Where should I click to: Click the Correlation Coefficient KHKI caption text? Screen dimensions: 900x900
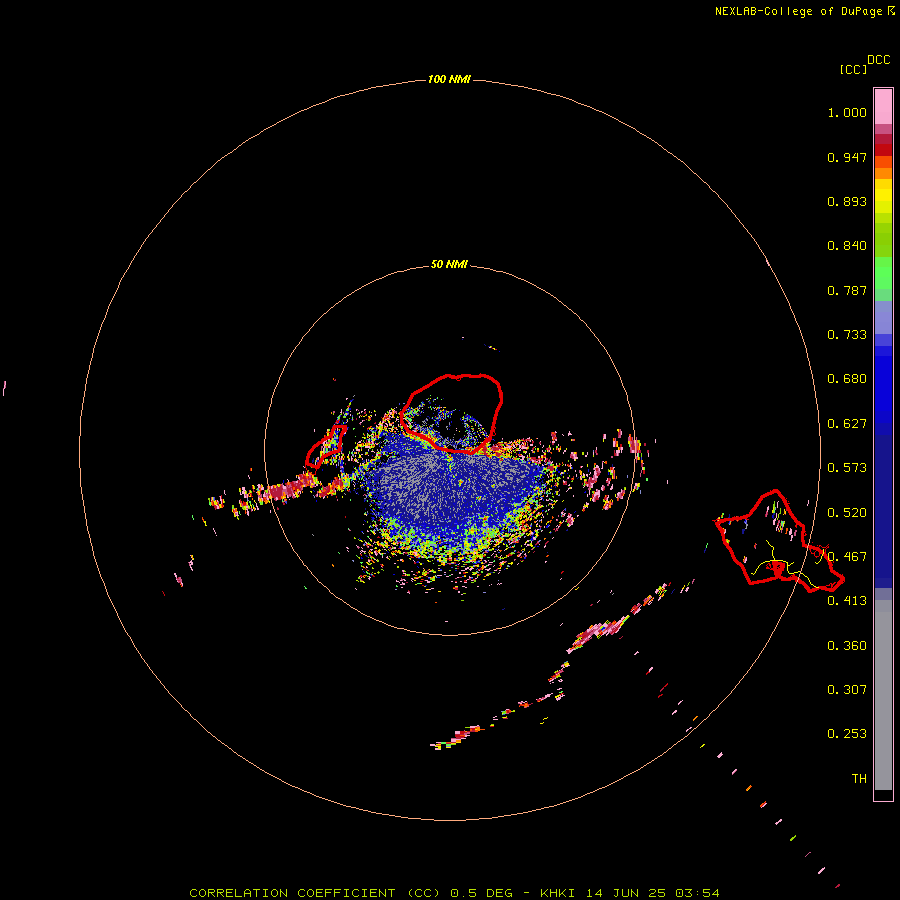point(454,893)
